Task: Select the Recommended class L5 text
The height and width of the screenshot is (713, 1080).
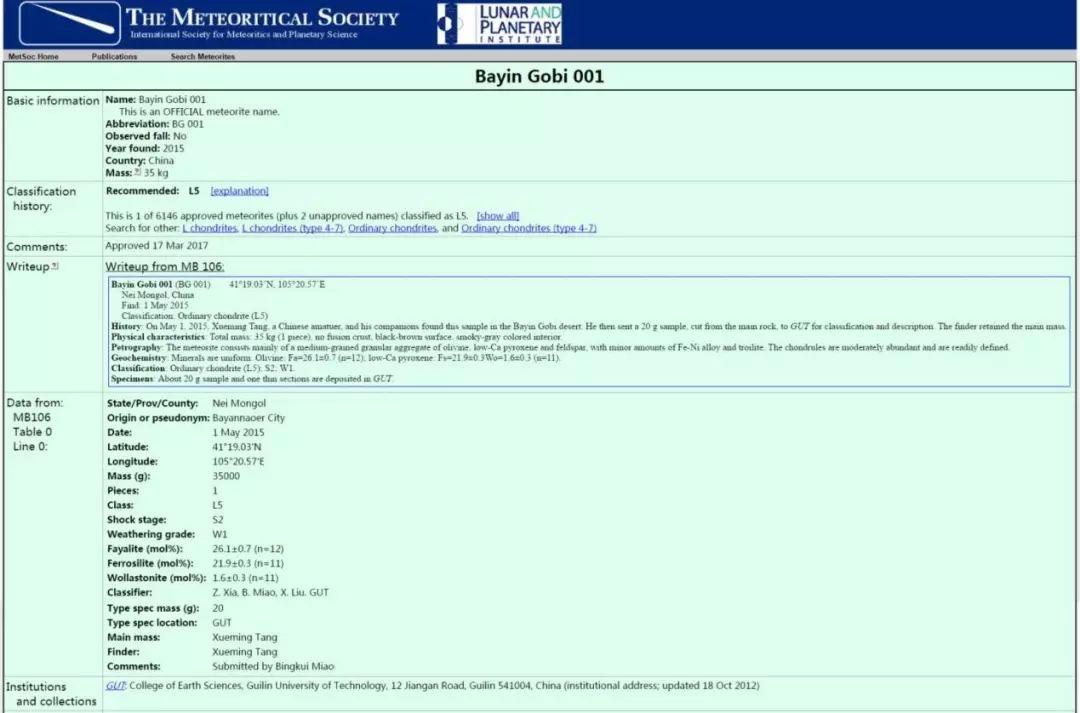Action: pos(194,191)
